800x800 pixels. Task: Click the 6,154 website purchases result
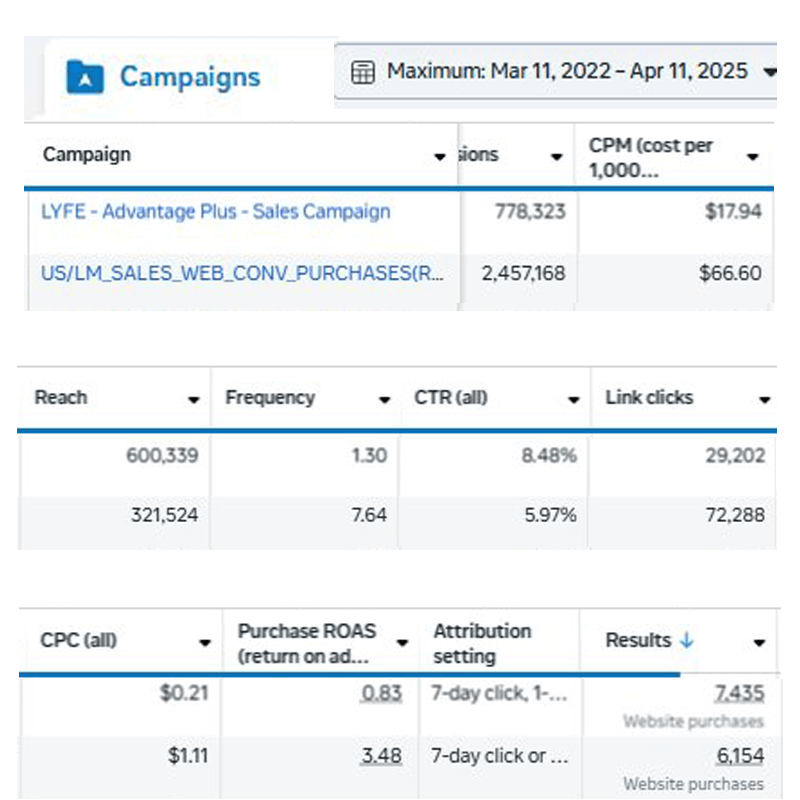pos(739,757)
